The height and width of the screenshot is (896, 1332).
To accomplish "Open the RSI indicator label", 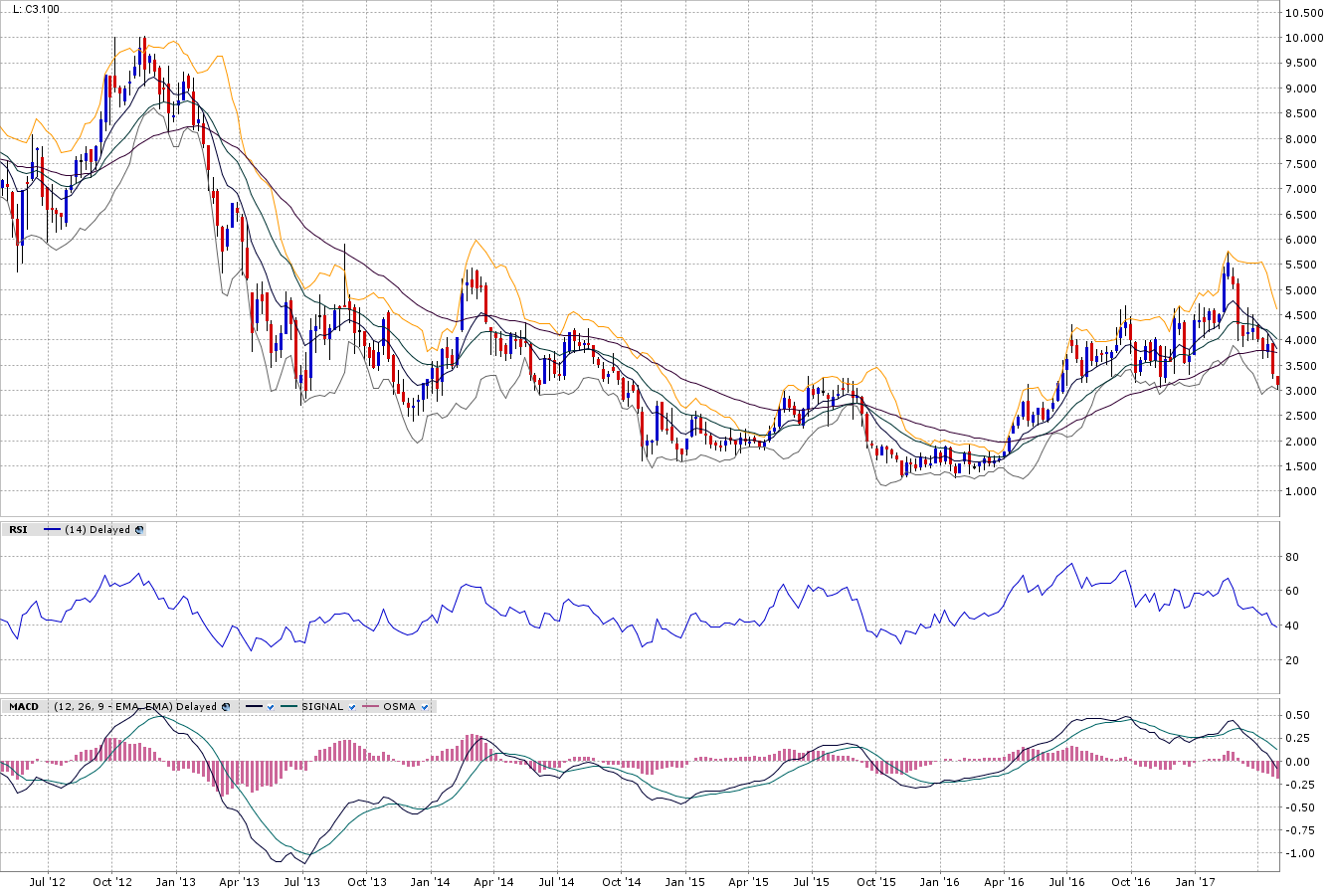I will point(18,530).
